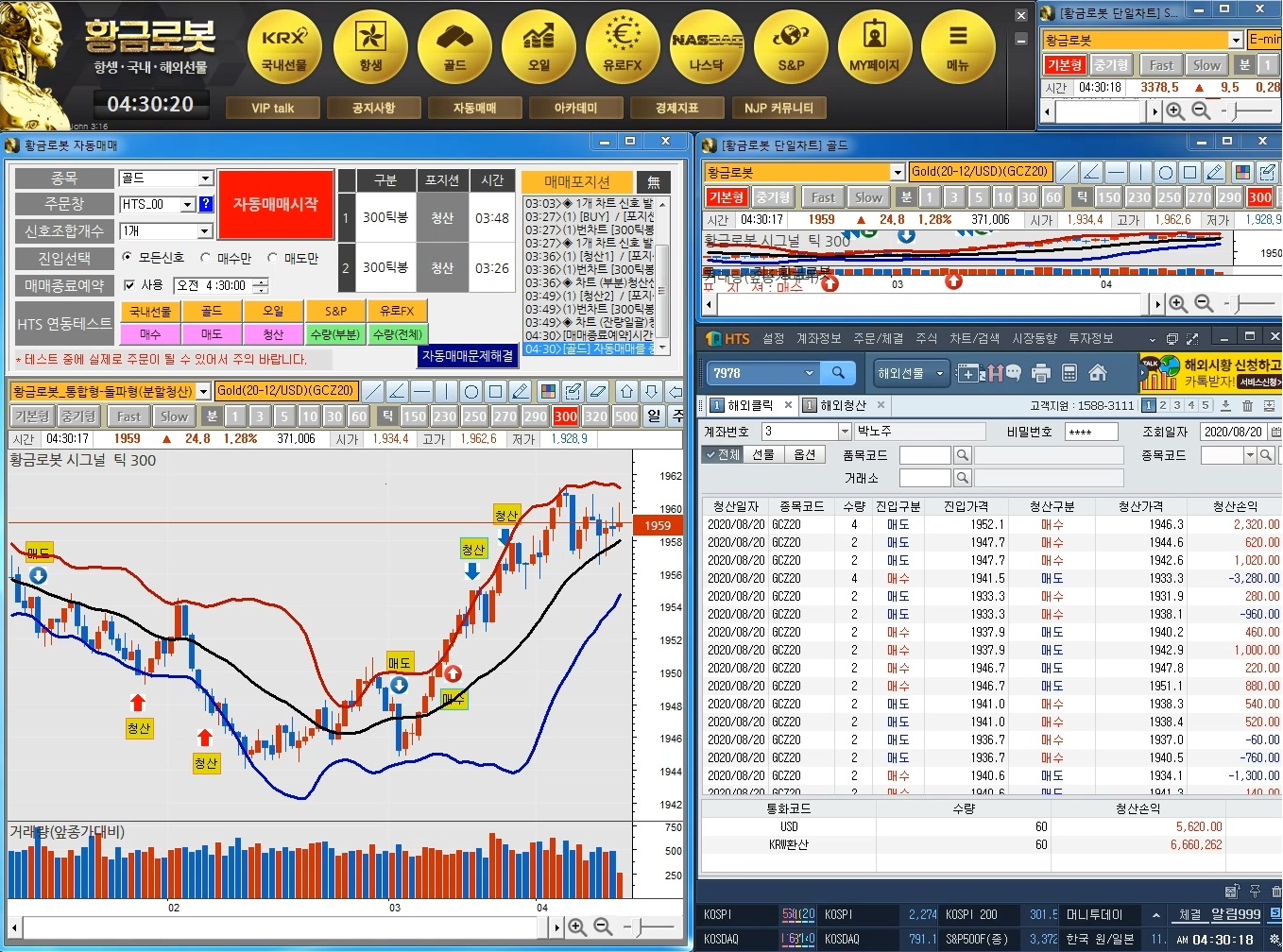This screenshot has height=952, width=1283.
Task: Click the calculator icon in HTS toolbar
Action: click(1069, 373)
